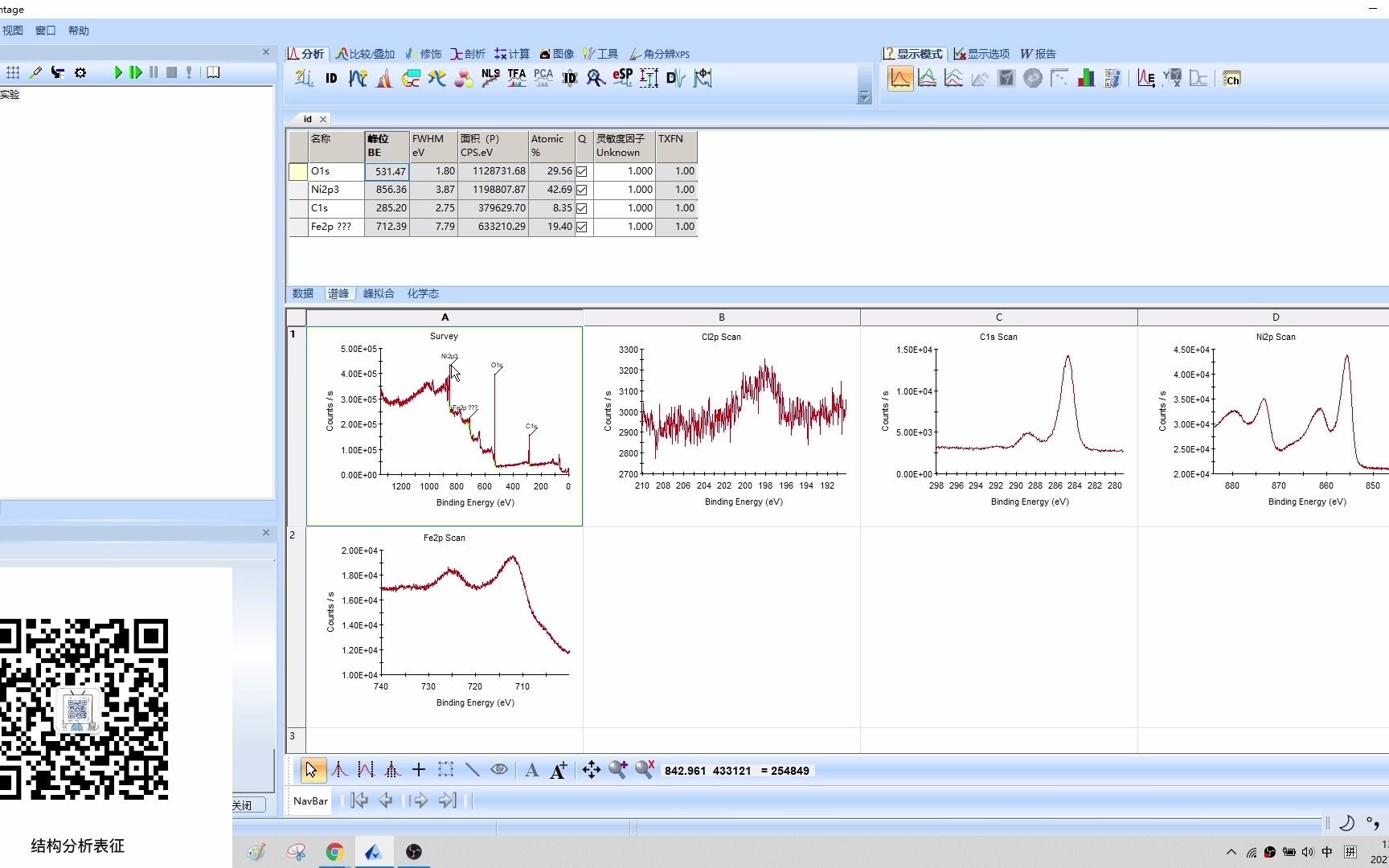Screen dimensions: 1389x868
Task: Switch to the 显示选项 tab
Action: point(981,54)
